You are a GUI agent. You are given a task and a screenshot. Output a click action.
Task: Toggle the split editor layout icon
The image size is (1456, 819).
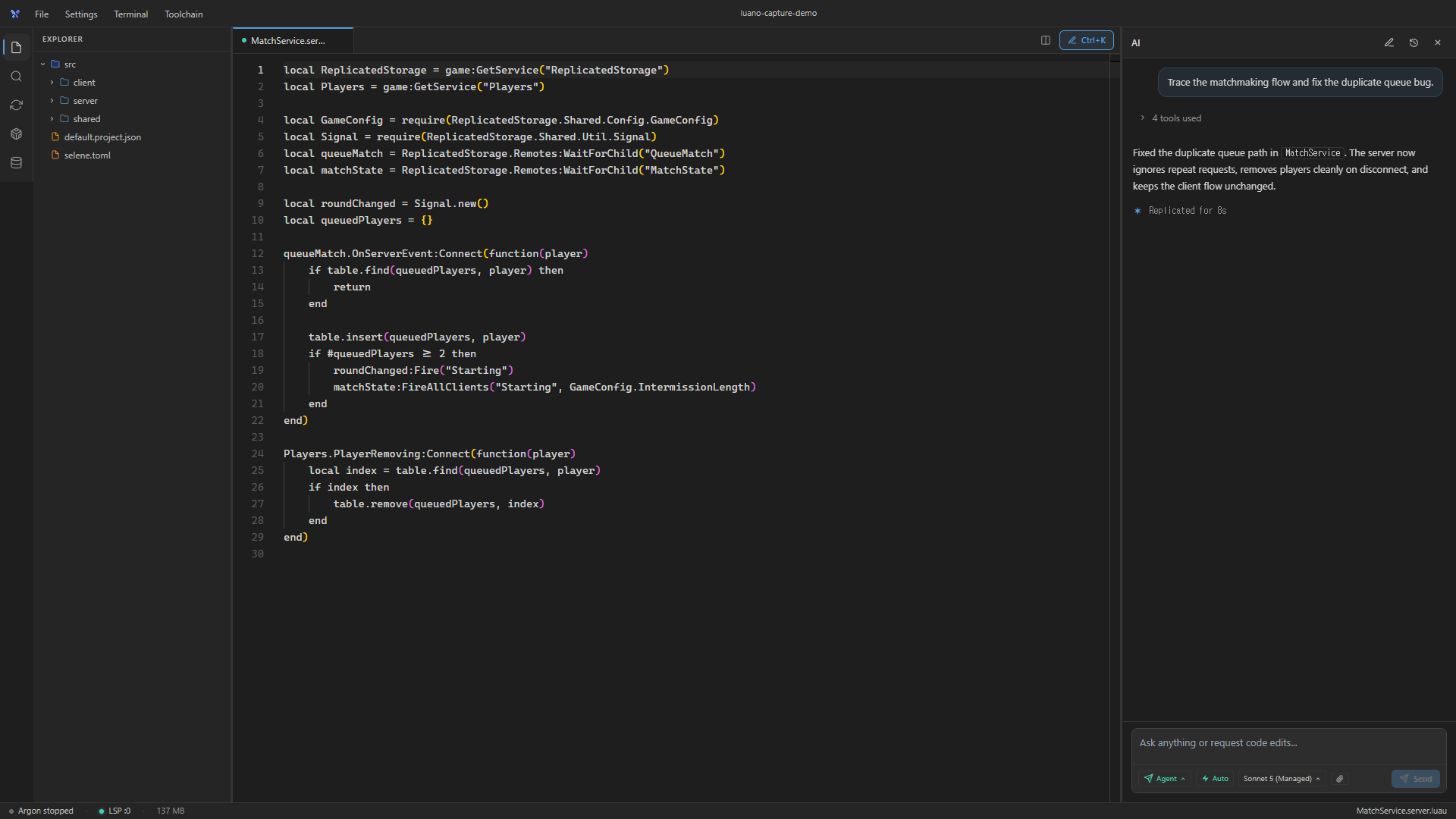(1046, 40)
